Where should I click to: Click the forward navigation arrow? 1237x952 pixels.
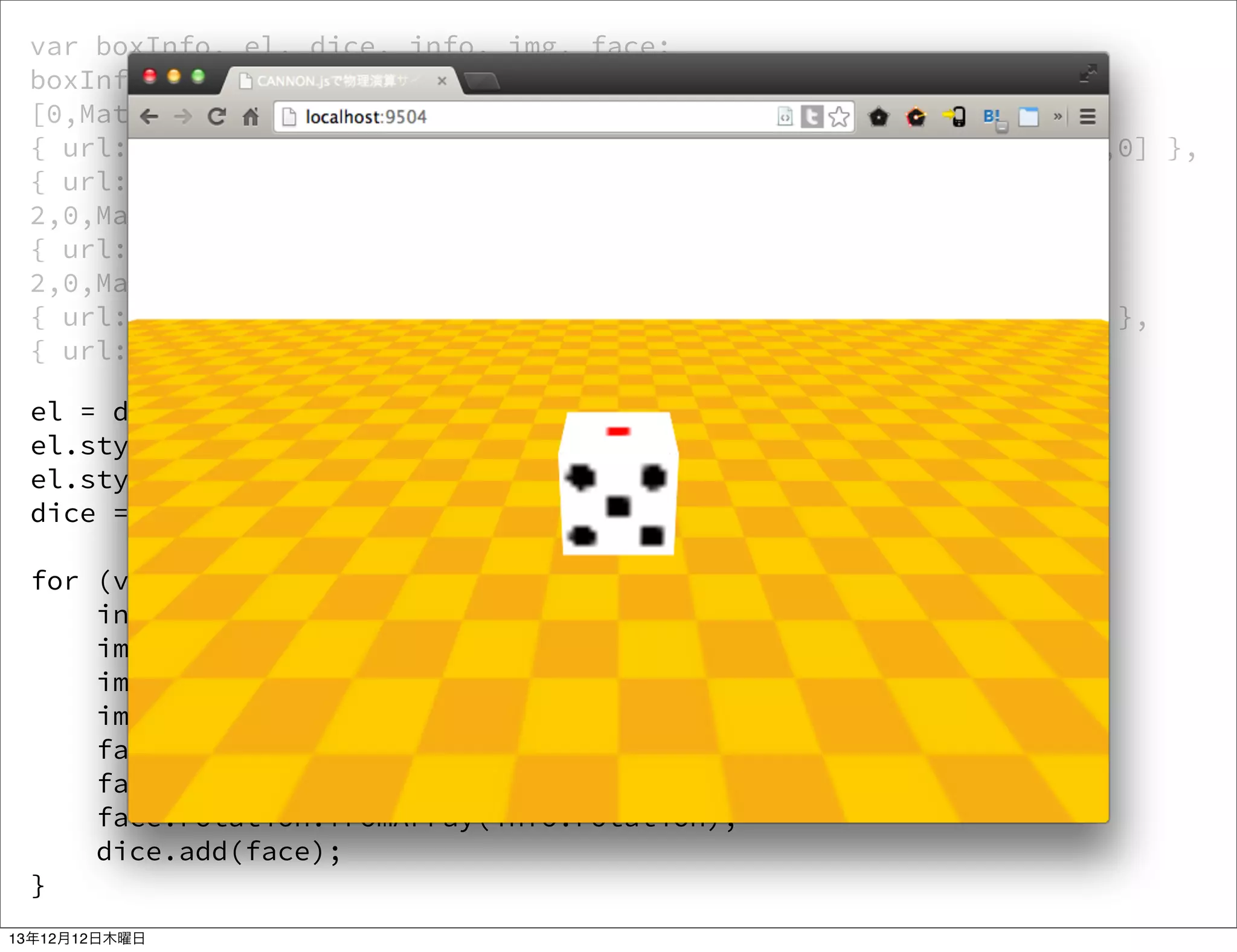182,117
